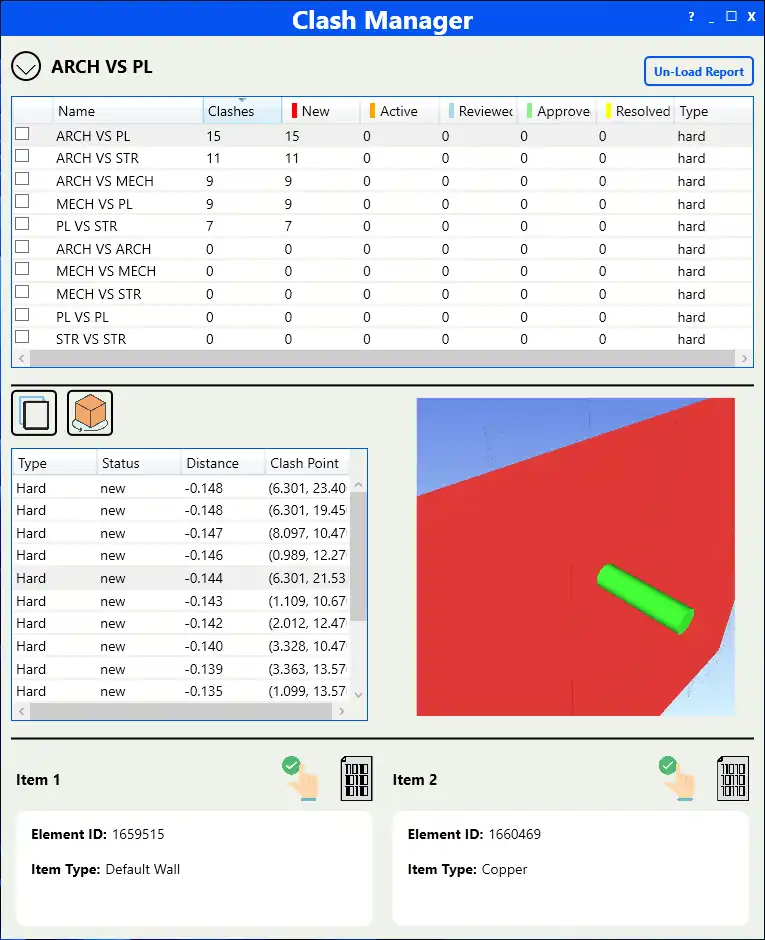
Task: Click Item 2 select element hand icon
Action: coord(676,778)
